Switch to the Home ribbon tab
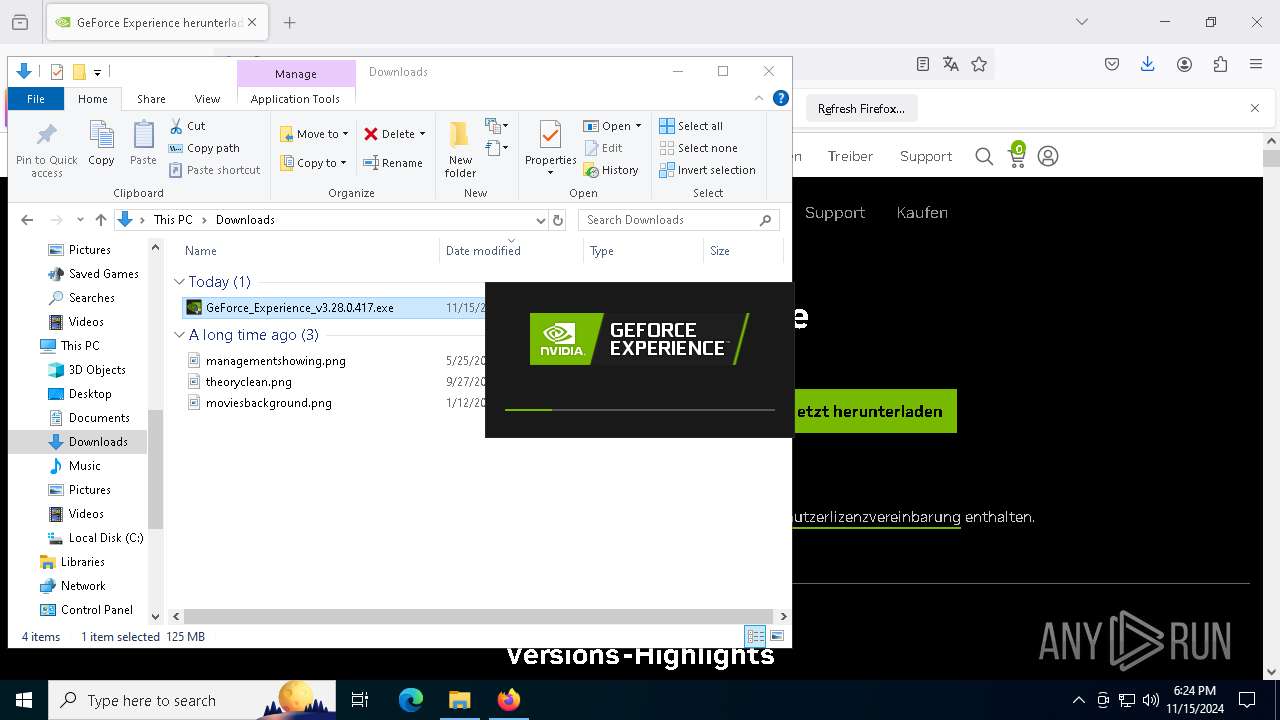 pos(93,99)
